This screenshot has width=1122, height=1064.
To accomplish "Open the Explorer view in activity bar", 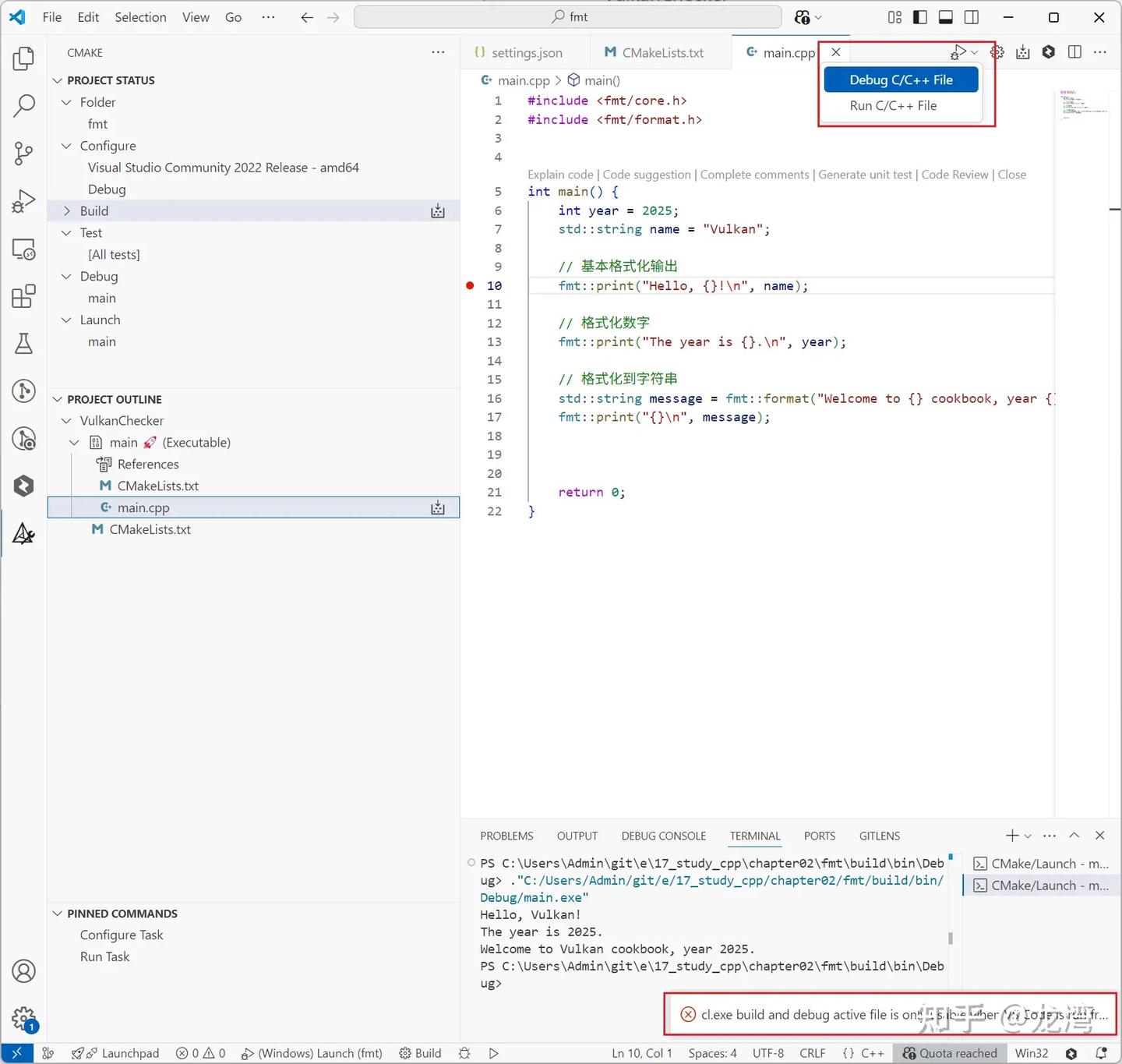I will (23, 58).
